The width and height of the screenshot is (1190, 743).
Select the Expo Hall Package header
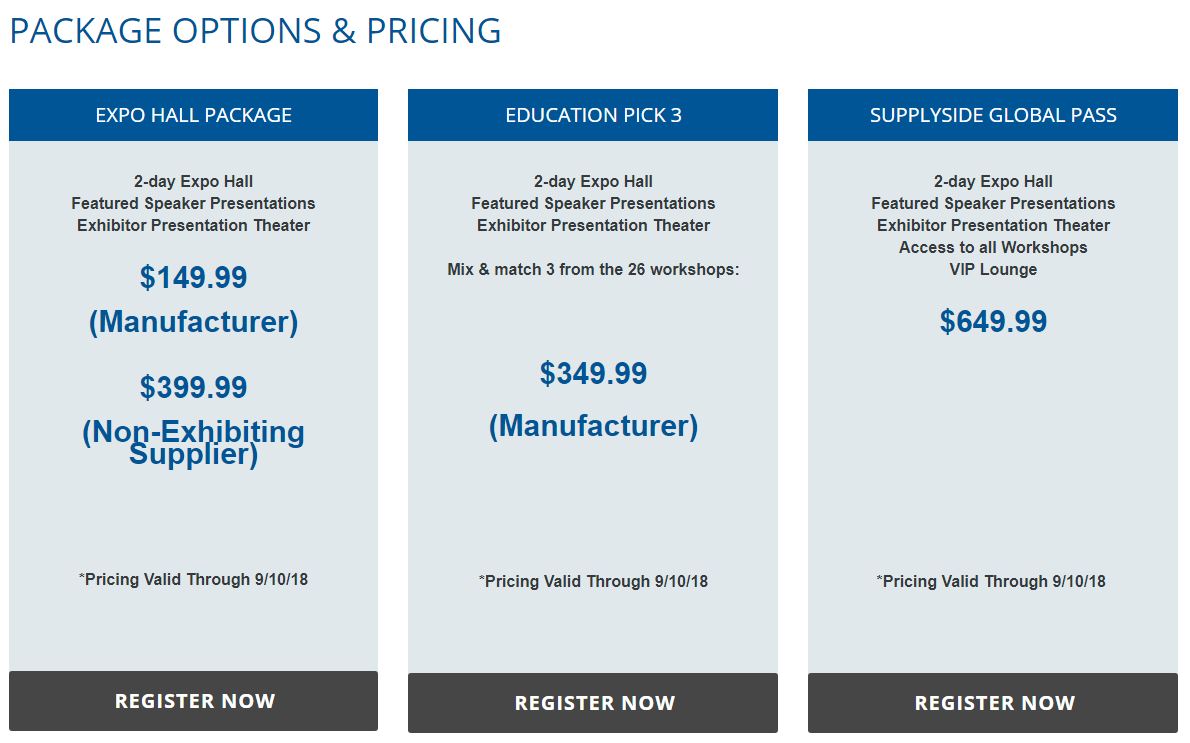pyautogui.click(x=194, y=115)
